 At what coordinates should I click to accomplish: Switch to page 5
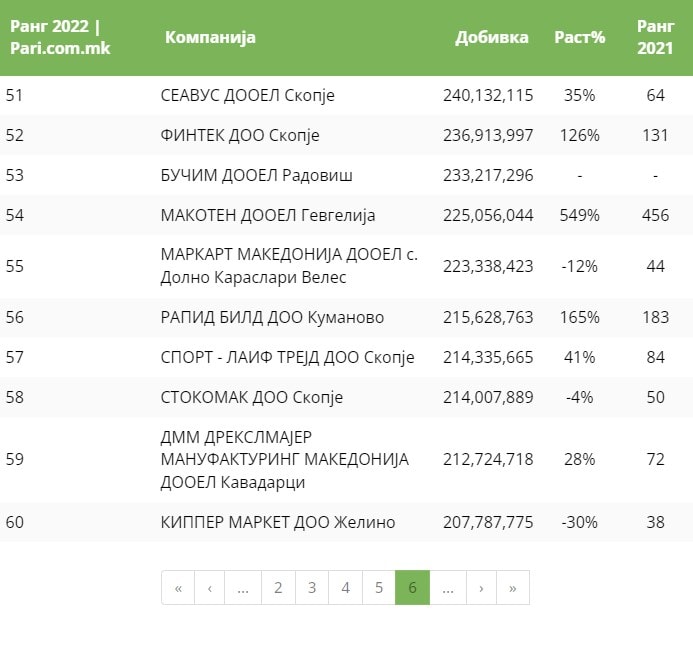click(379, 588)
